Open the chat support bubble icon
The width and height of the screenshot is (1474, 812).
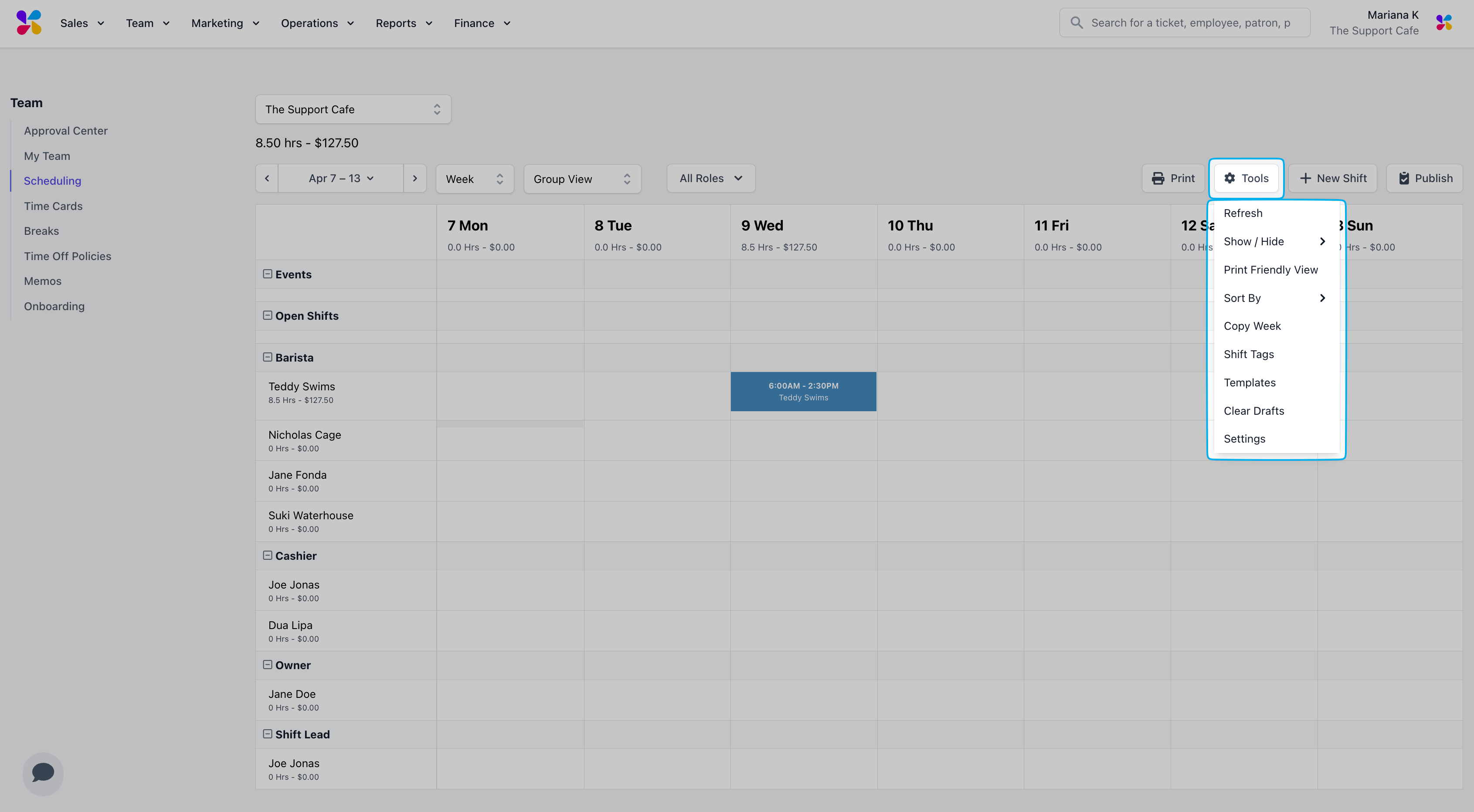click(43, 773)
